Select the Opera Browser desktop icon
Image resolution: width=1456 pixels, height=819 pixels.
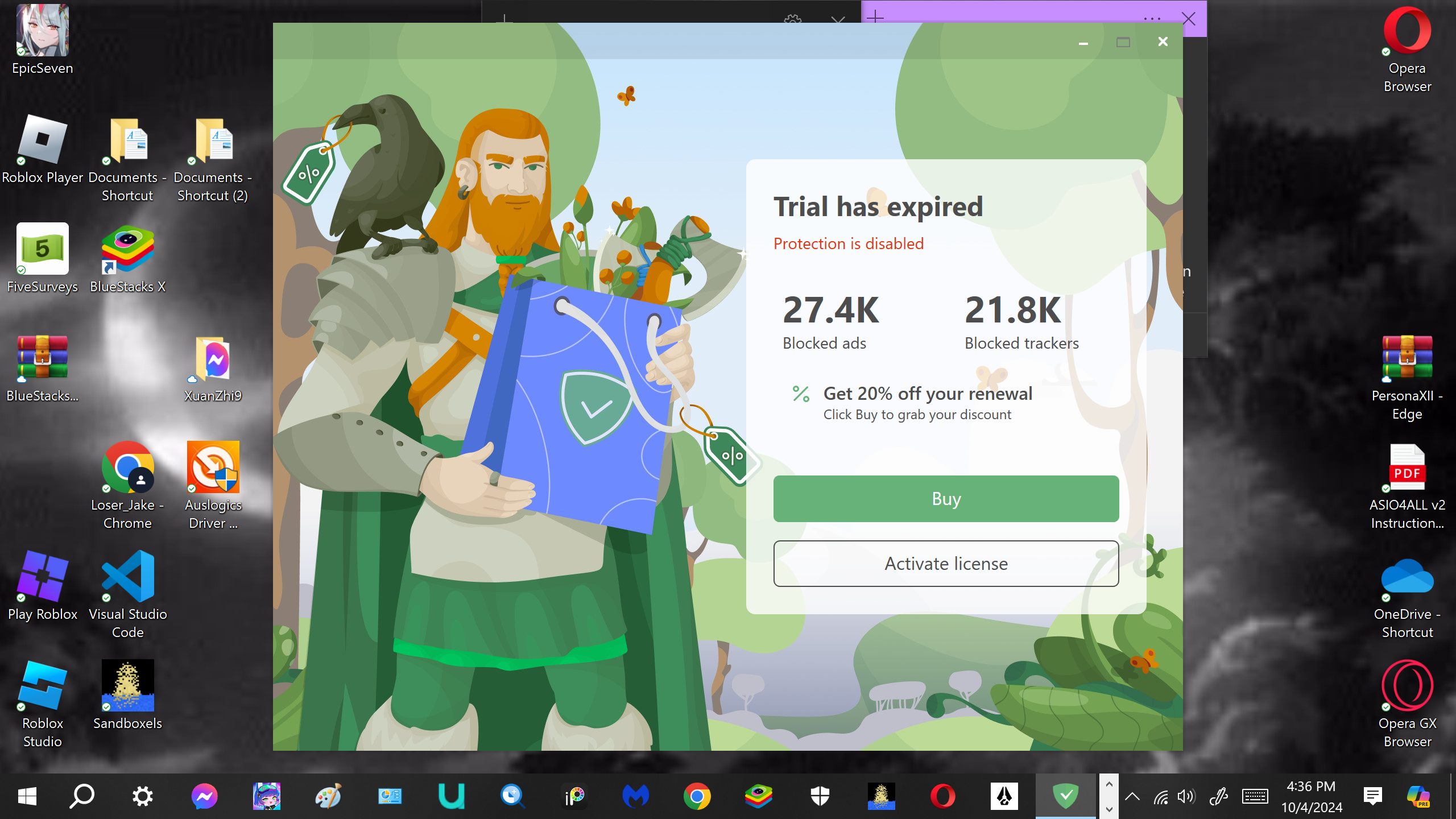tap(1408, 49)
